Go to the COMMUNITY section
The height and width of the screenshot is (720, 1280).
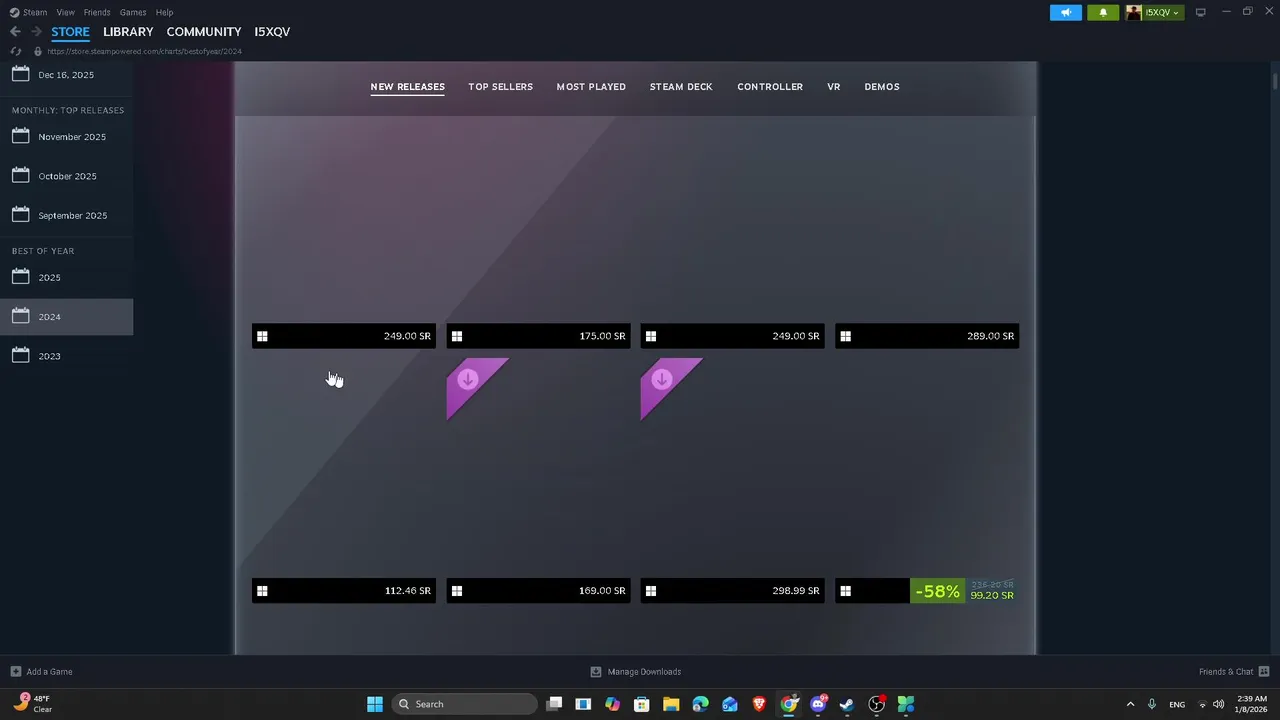pos(204,32)
